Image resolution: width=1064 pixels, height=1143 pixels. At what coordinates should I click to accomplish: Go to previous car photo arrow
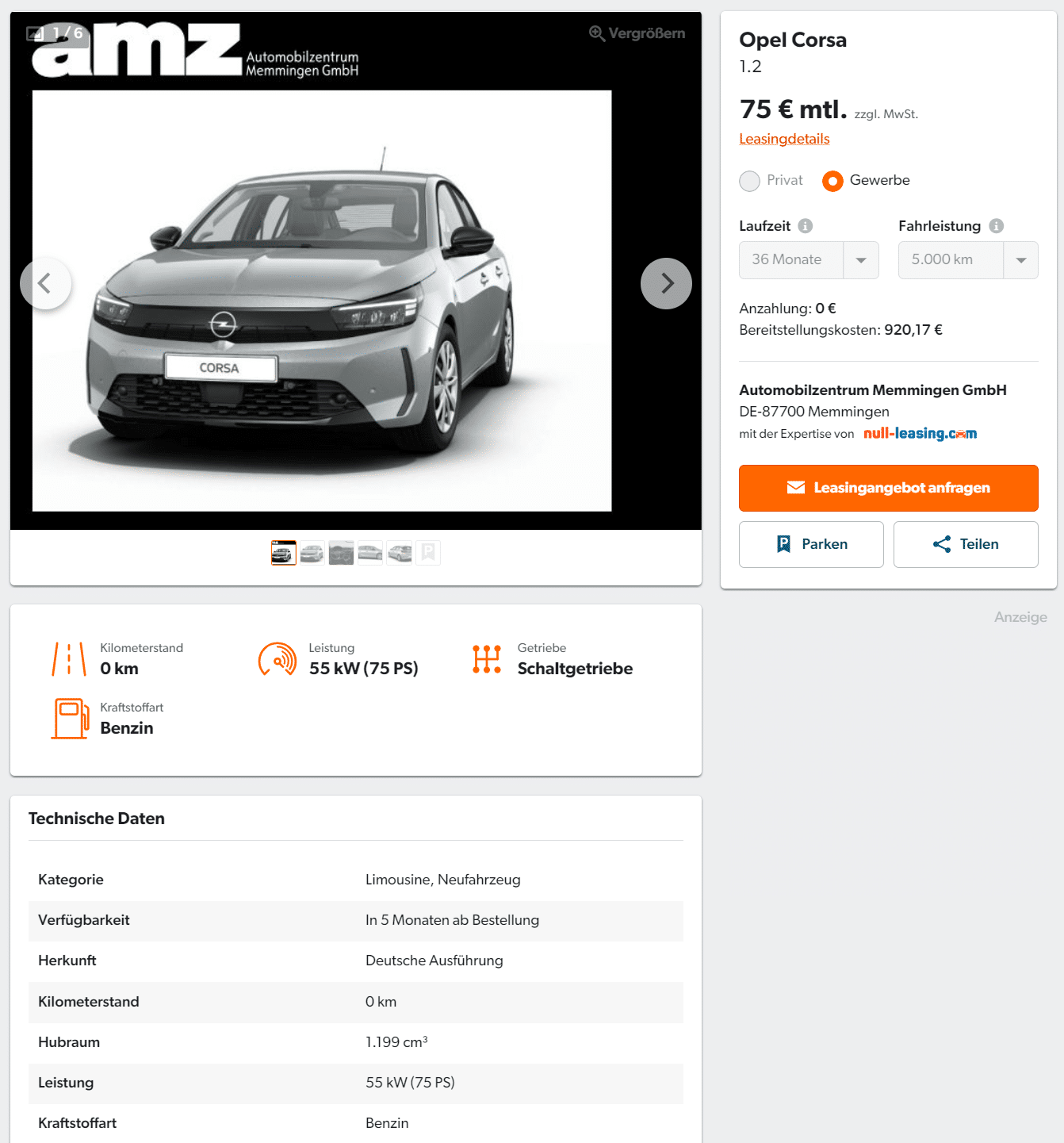tap(46, 283)
